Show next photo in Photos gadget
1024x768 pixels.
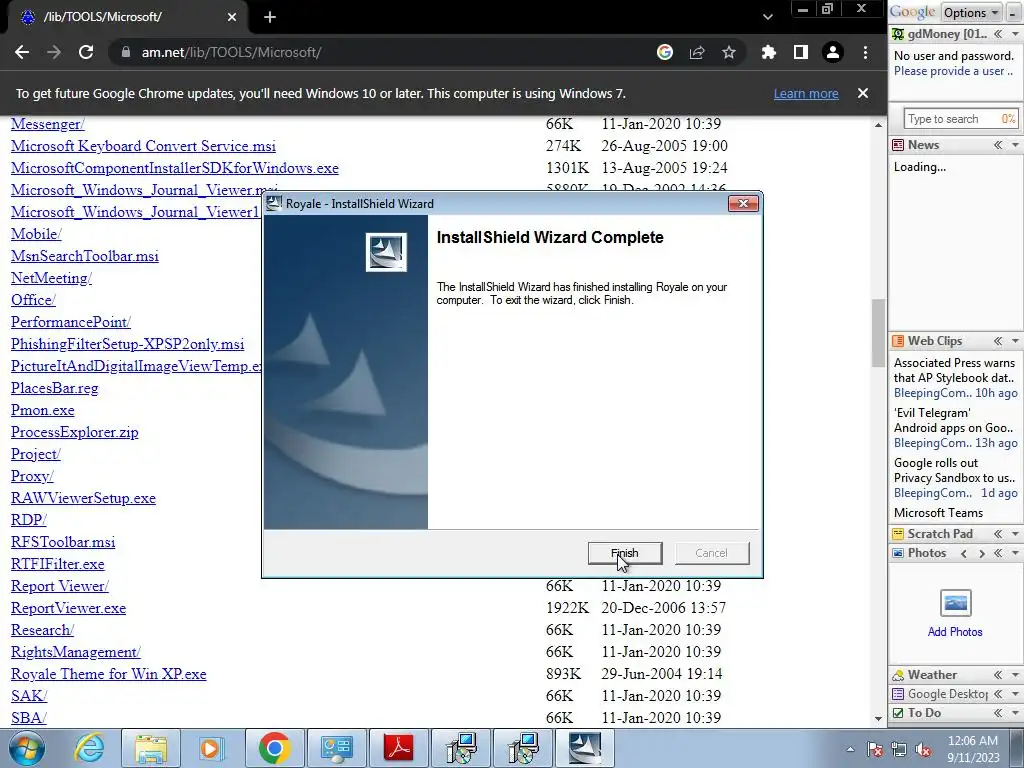click(982, 553)
